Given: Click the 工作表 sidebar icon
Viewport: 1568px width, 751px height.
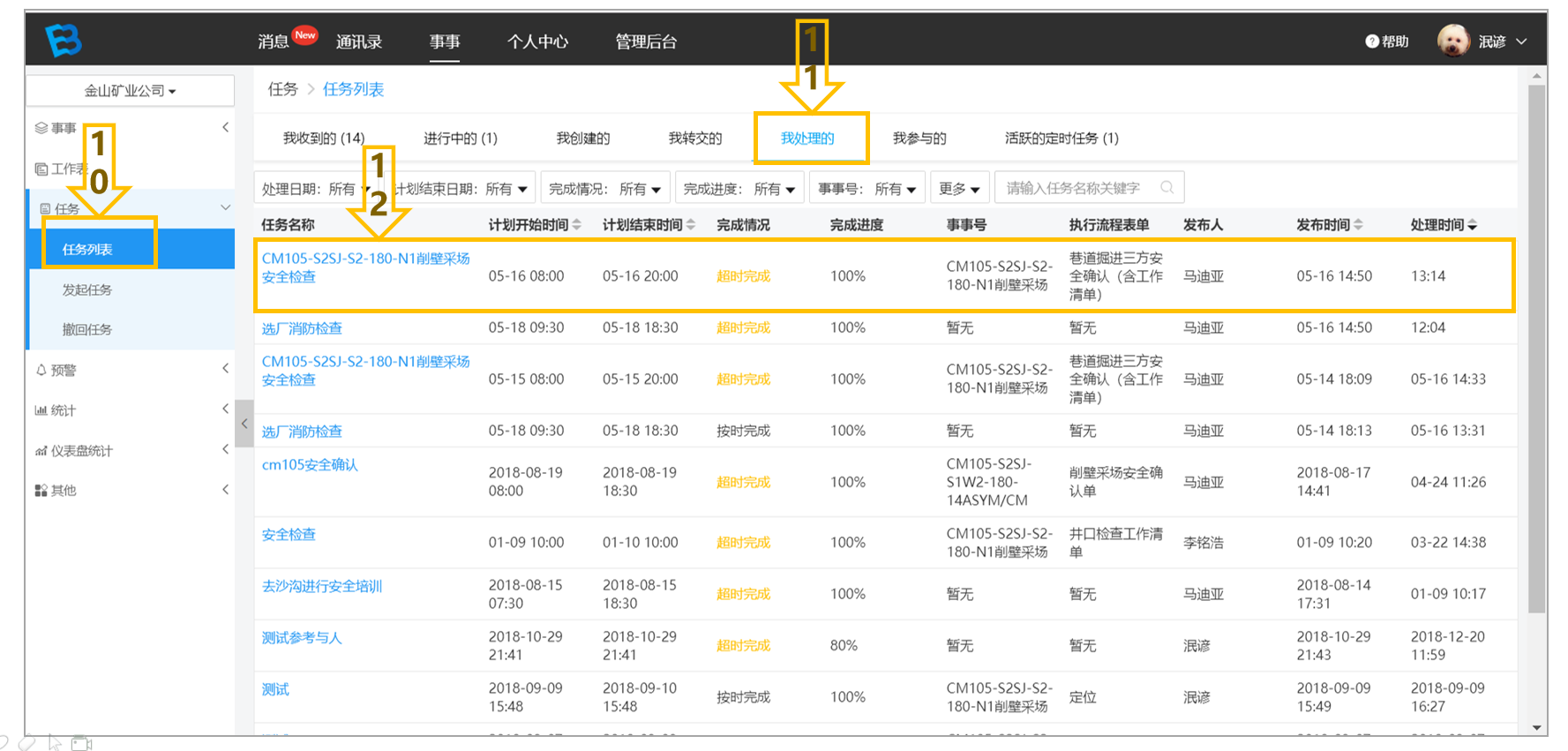Looking at the screenshot, I should click(x=41, y=169).
